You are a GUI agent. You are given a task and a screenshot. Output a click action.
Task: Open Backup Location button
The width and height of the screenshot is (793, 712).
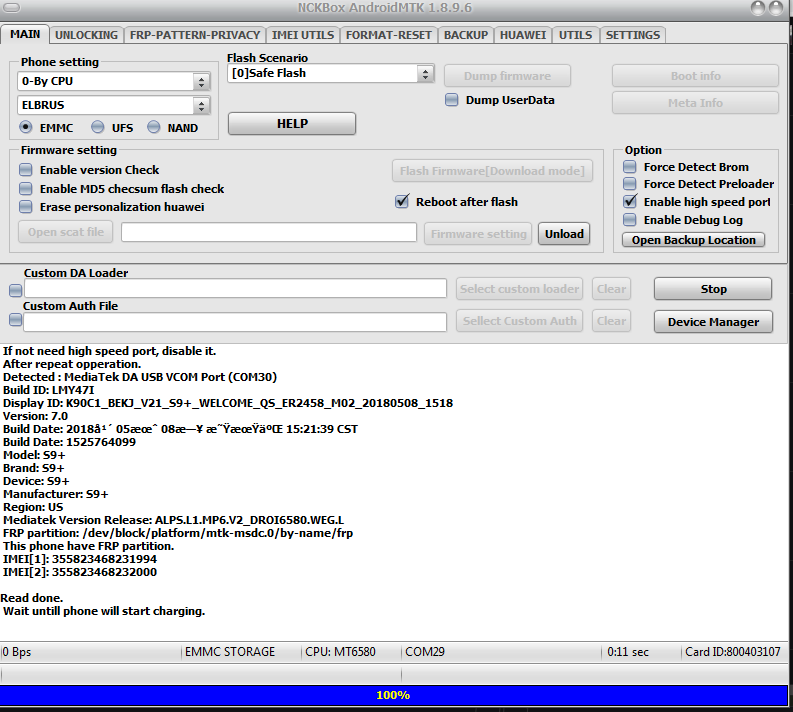[693, 240]
